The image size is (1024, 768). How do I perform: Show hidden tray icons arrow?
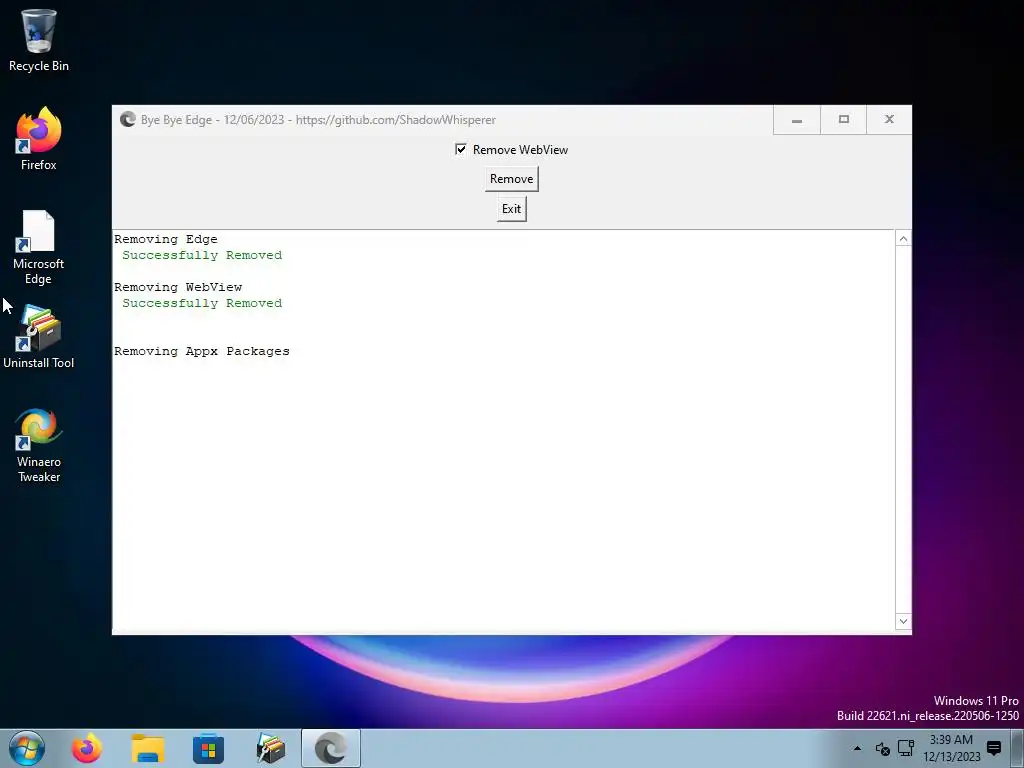(x=857, y=748)
